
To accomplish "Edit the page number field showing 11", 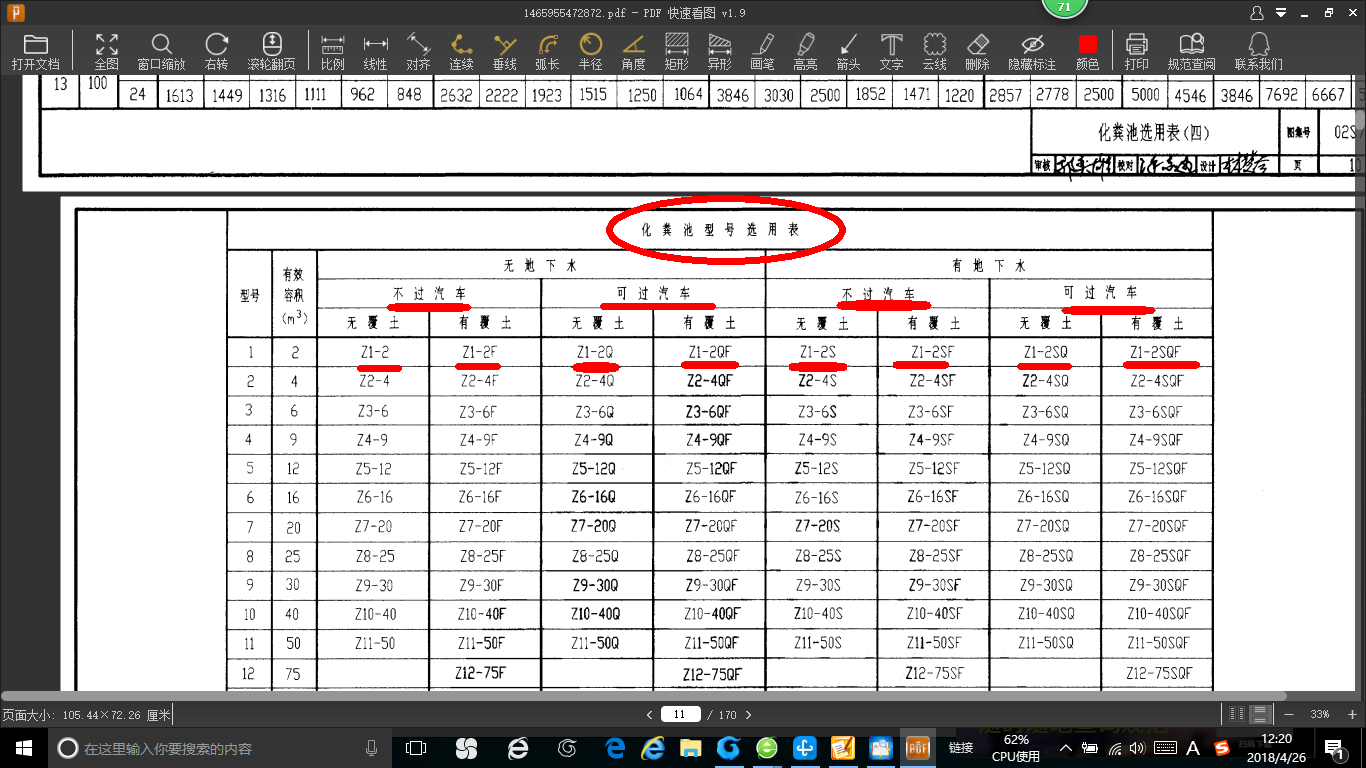I will pos(680,714).
